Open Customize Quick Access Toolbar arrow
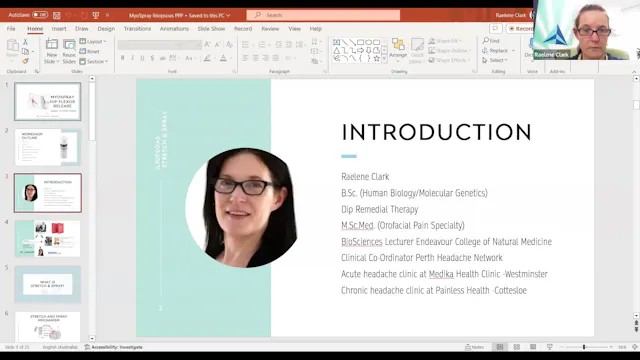Viewport: 640px width, 360px height. (107, 16)
